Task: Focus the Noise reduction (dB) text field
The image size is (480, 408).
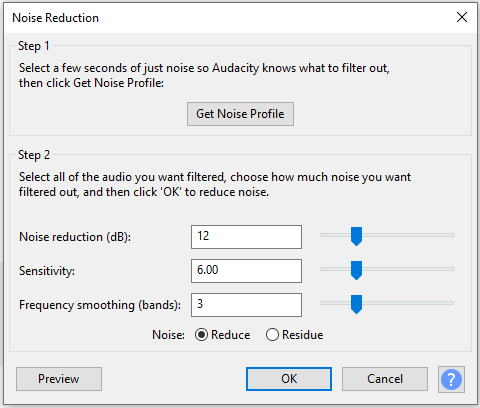Action: pyautogui.click(x=246, y=237)
